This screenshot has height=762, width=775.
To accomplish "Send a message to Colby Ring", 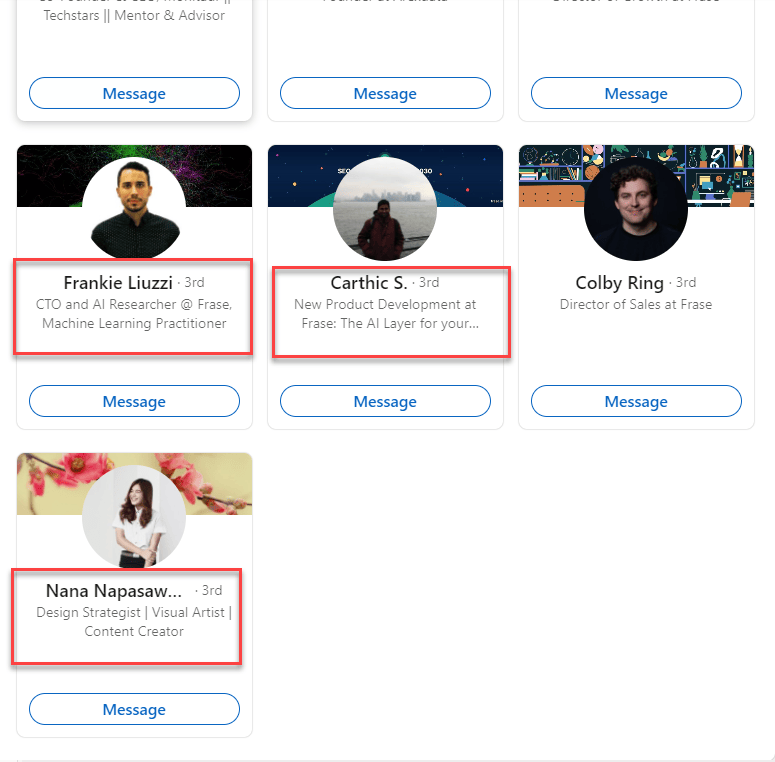I will [x=636, y=401].
